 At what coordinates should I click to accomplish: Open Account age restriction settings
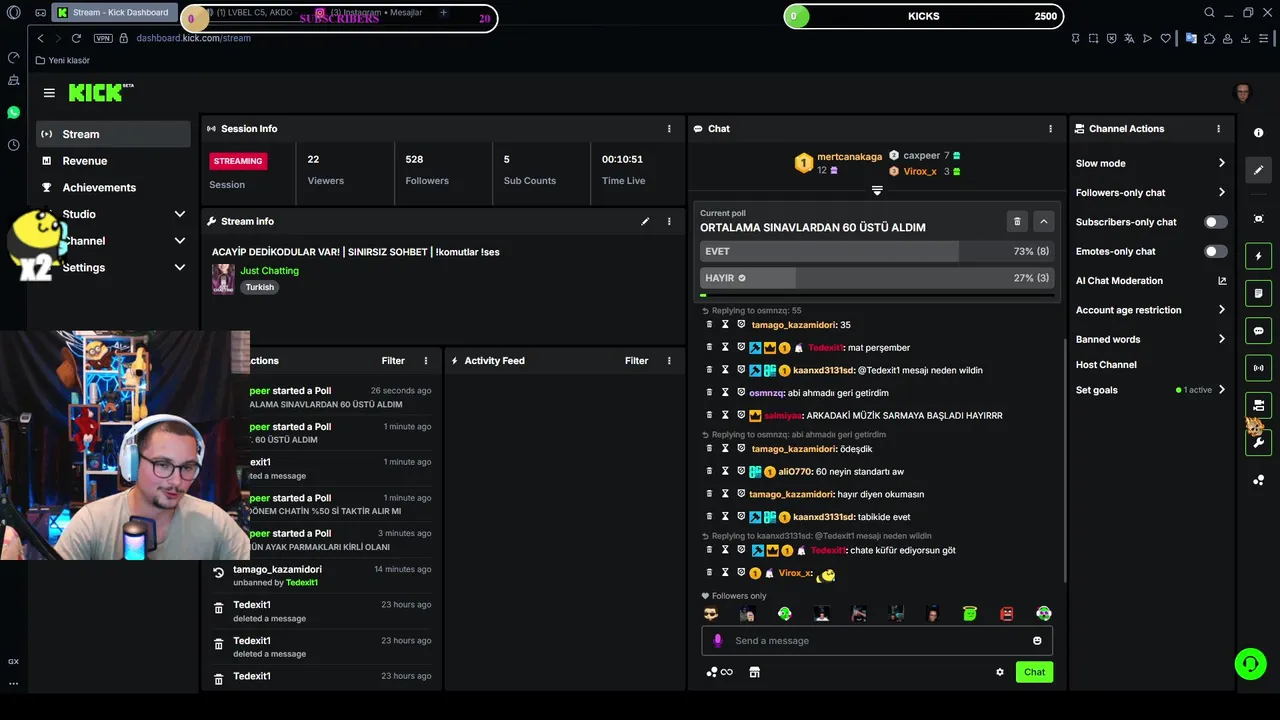pyautogui.click(x=1150, y=310)
